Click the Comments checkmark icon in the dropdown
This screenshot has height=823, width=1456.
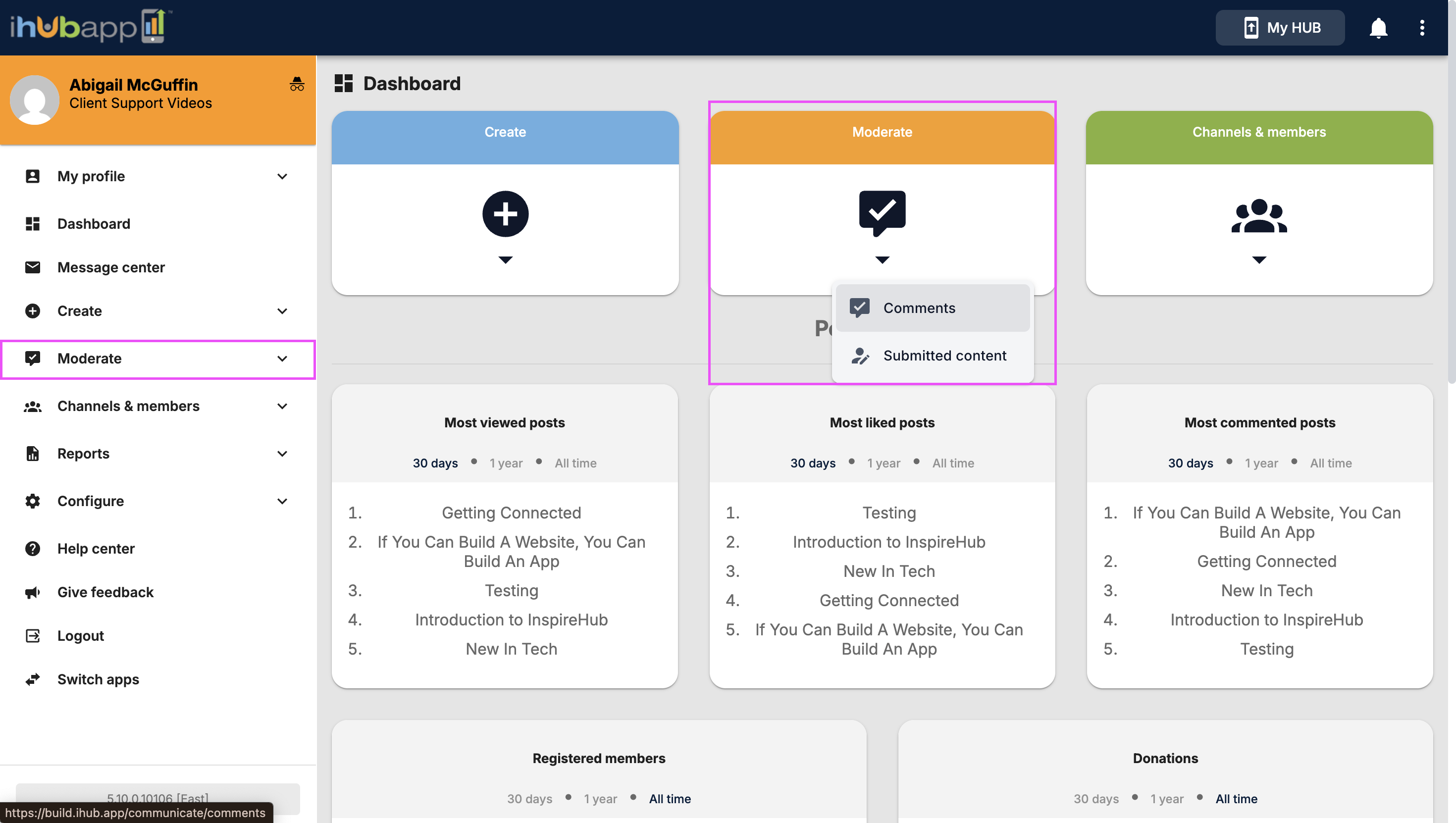click(x=860, y=308)
